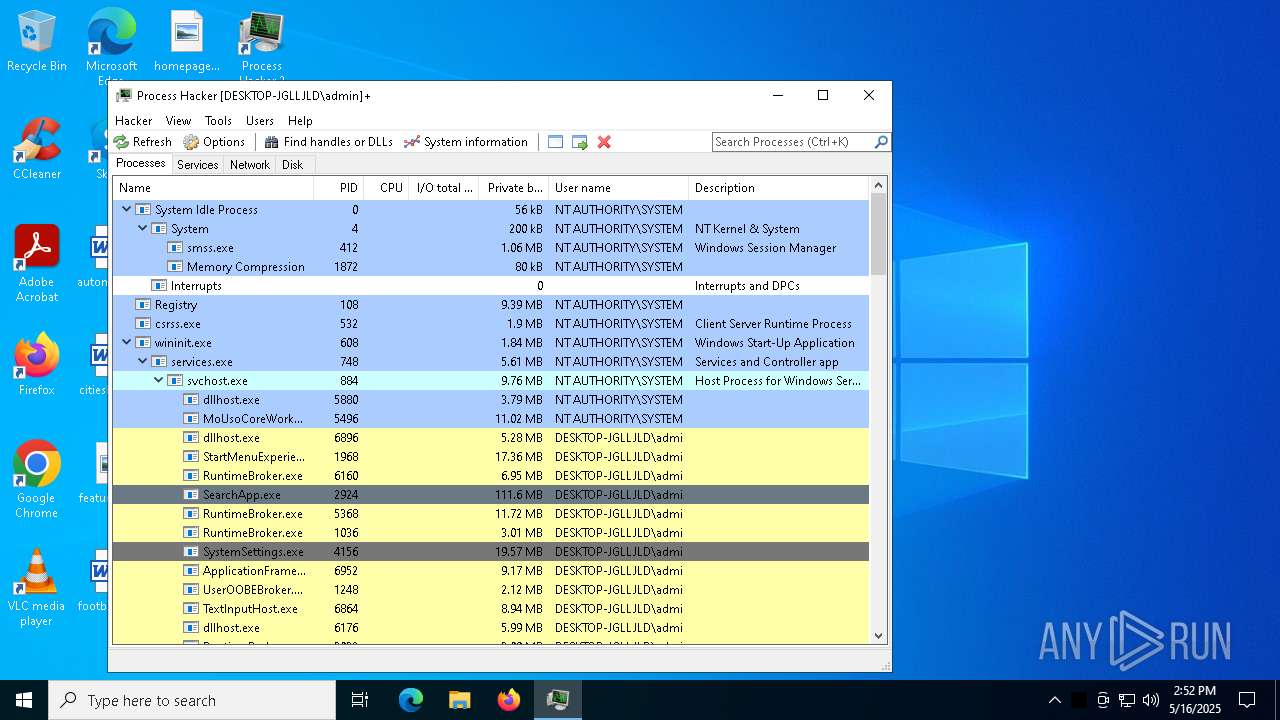
Task: Open the View menu
Action: point(179,121)
